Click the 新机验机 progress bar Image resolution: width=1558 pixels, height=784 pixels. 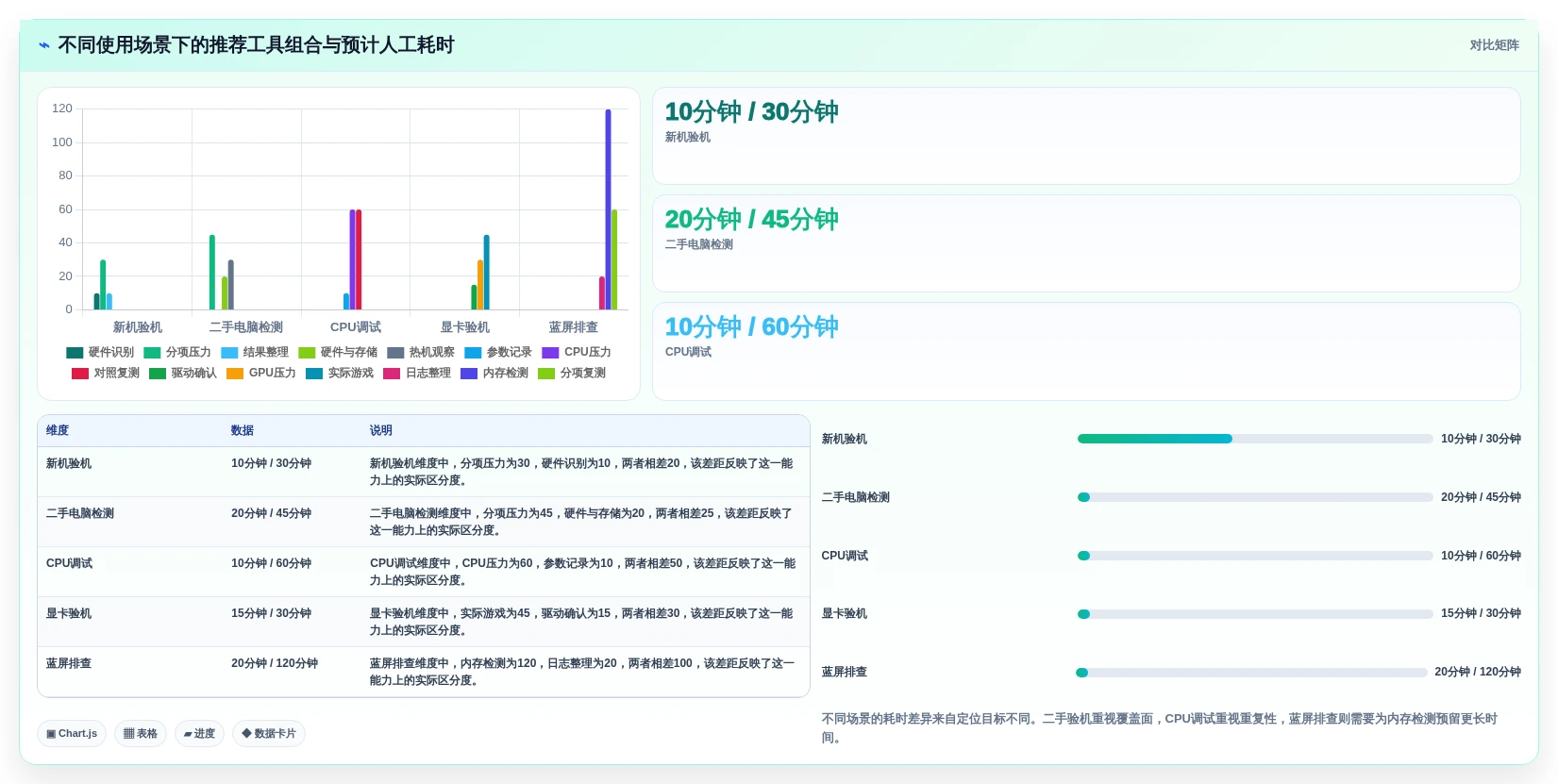coord(1255,439)
